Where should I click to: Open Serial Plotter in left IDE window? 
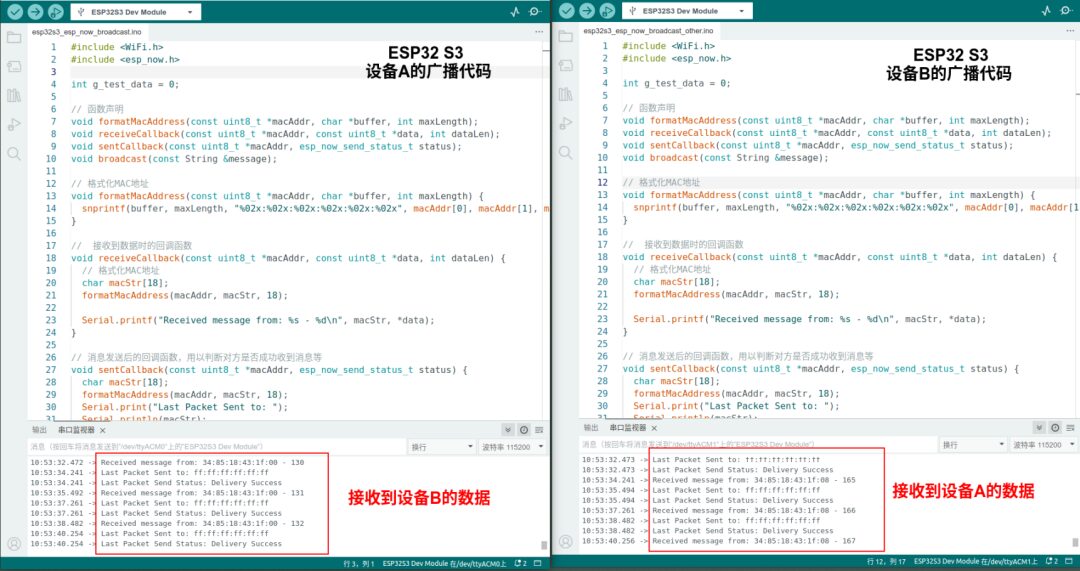coord(515,12)
